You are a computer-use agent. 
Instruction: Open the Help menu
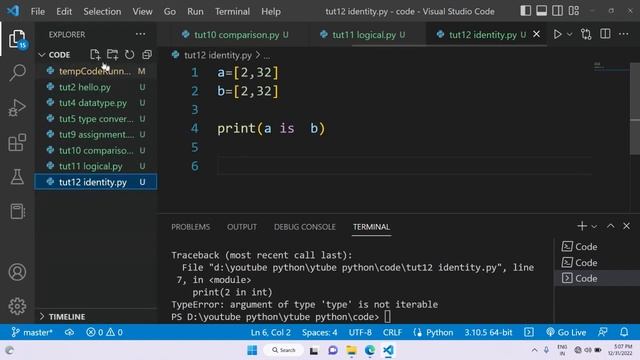click(271, 11)
